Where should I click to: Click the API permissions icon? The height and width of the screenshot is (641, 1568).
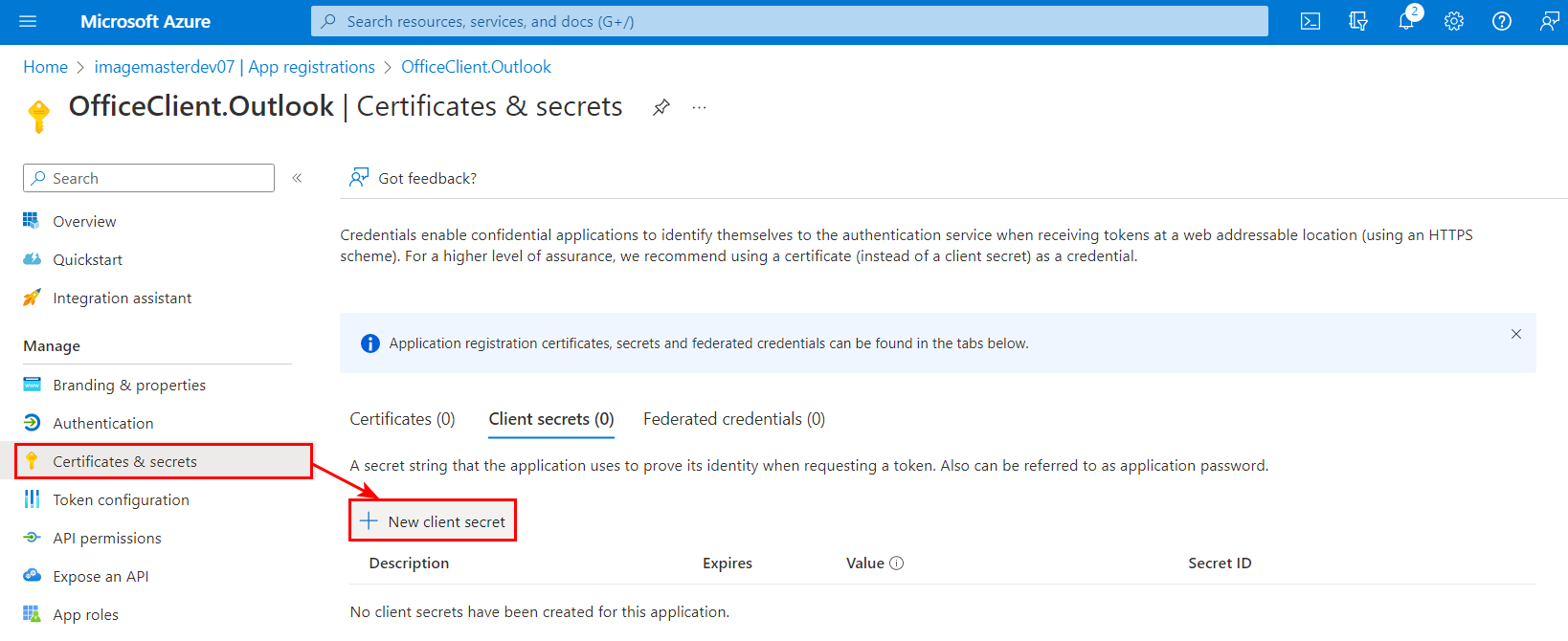32,538
